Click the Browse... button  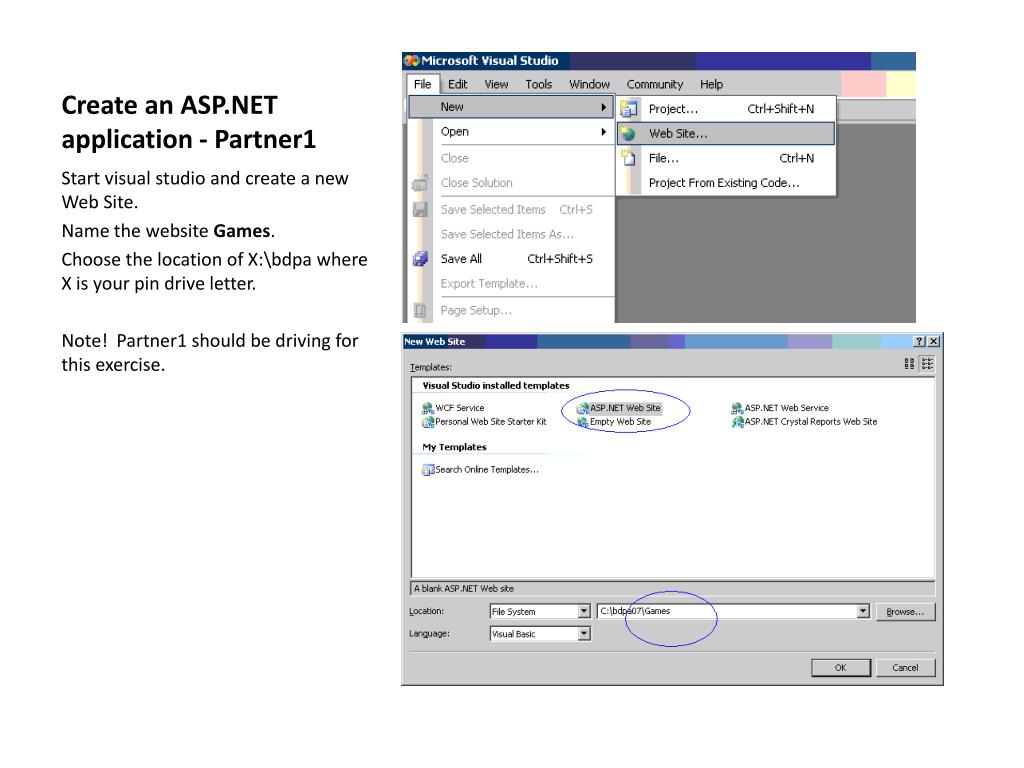click(x=905, y=612)
